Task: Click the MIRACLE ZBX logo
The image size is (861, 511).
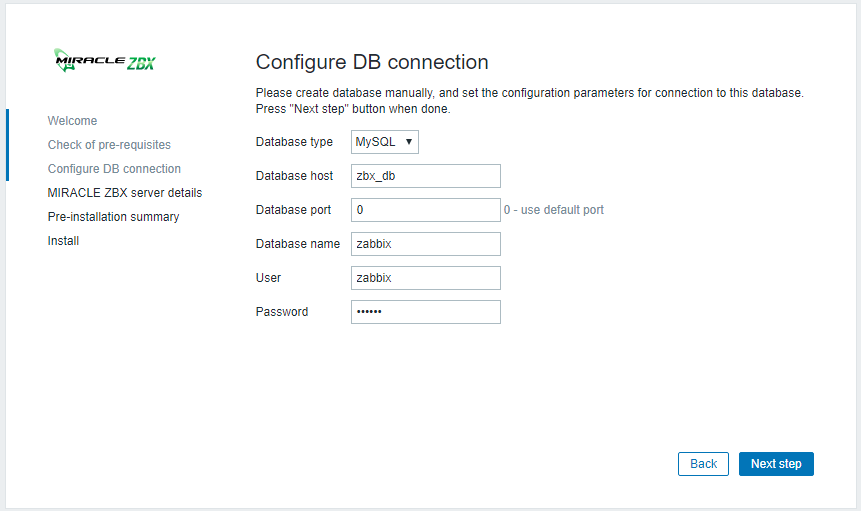Action: 104,61
